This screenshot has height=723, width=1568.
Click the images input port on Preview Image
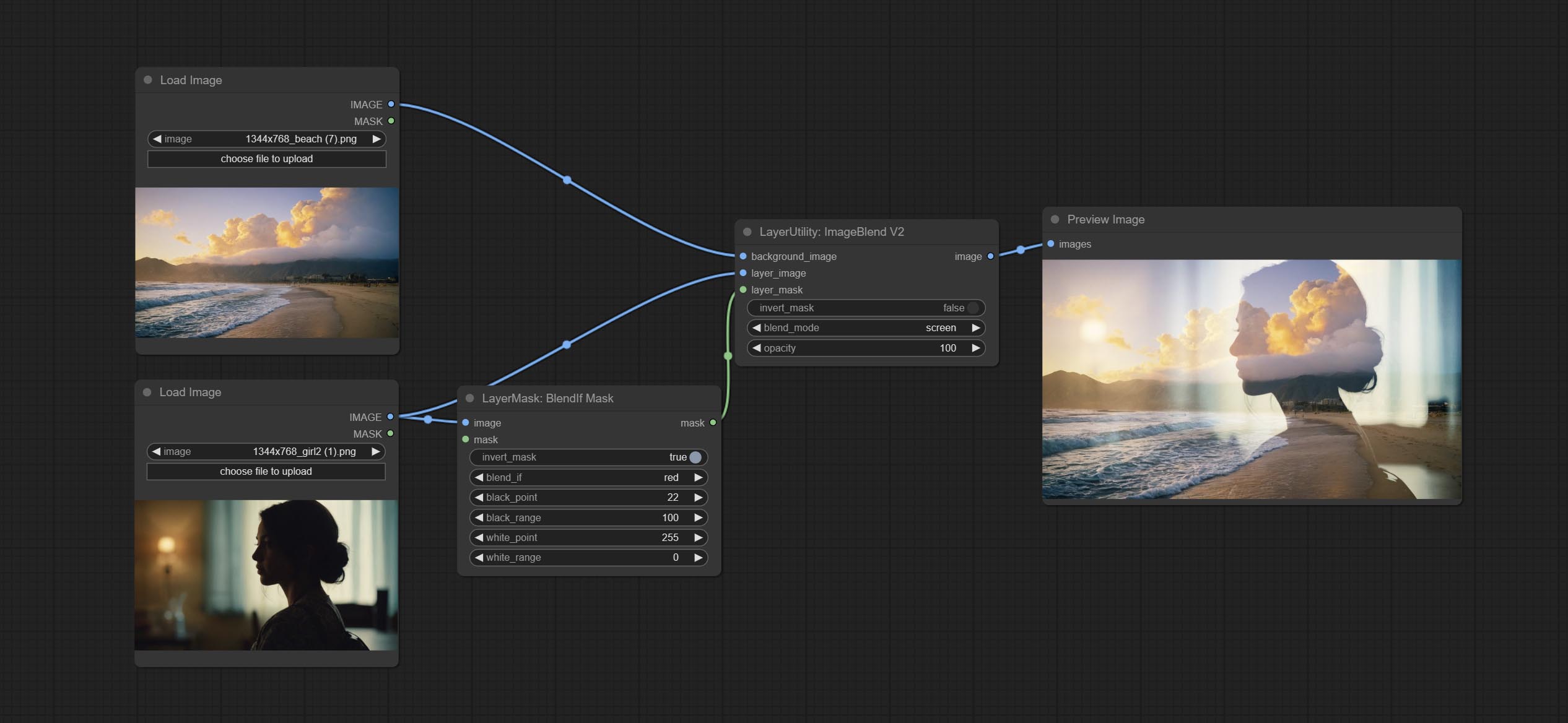pyautogui.click(x=1051, y=244)
